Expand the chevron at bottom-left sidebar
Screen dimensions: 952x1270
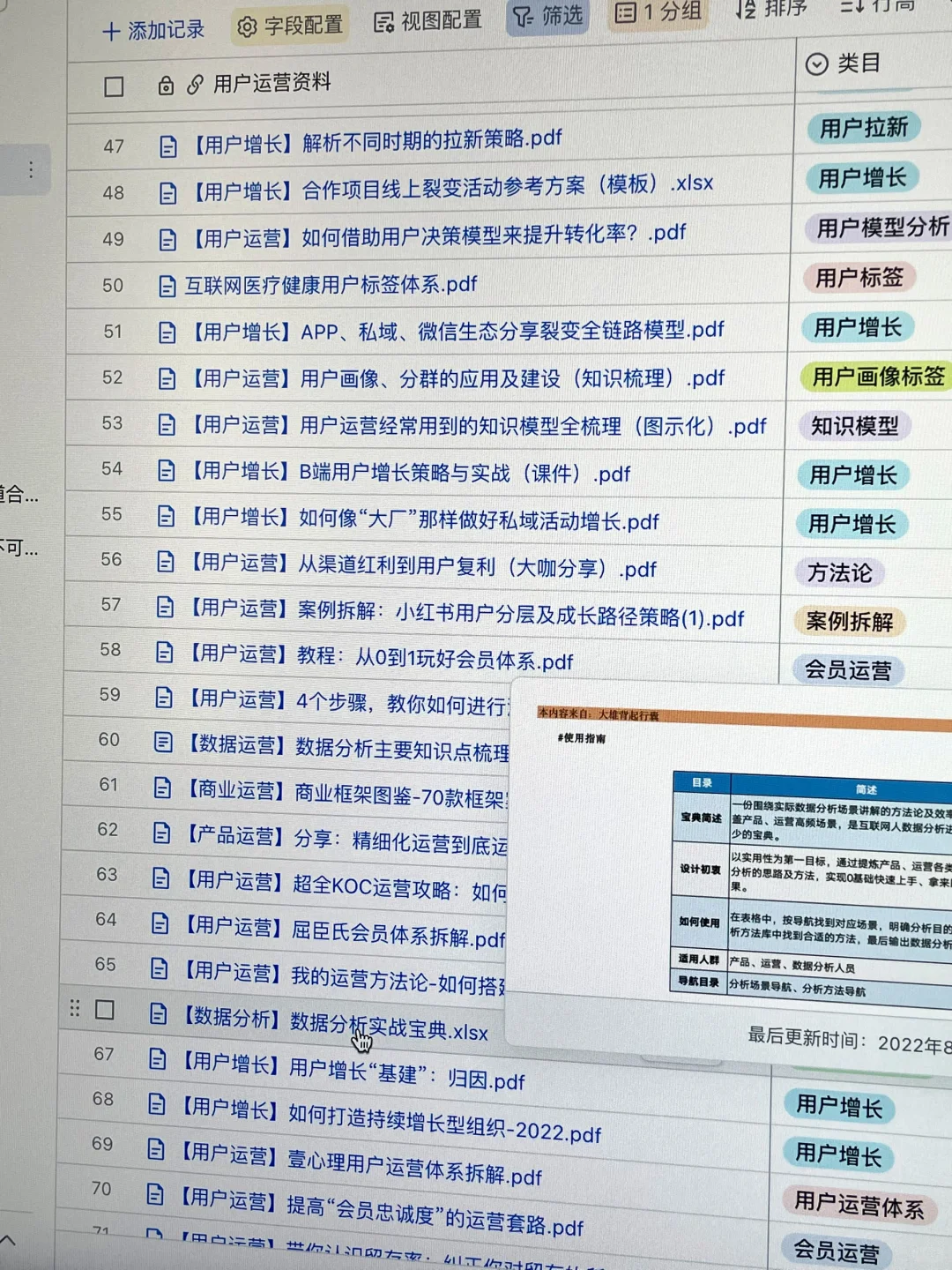8,1241
